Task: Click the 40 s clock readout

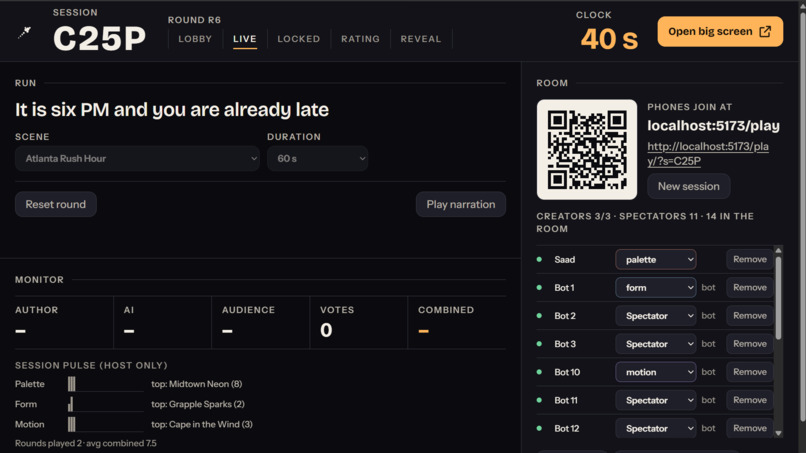Action: coord(609,39)
